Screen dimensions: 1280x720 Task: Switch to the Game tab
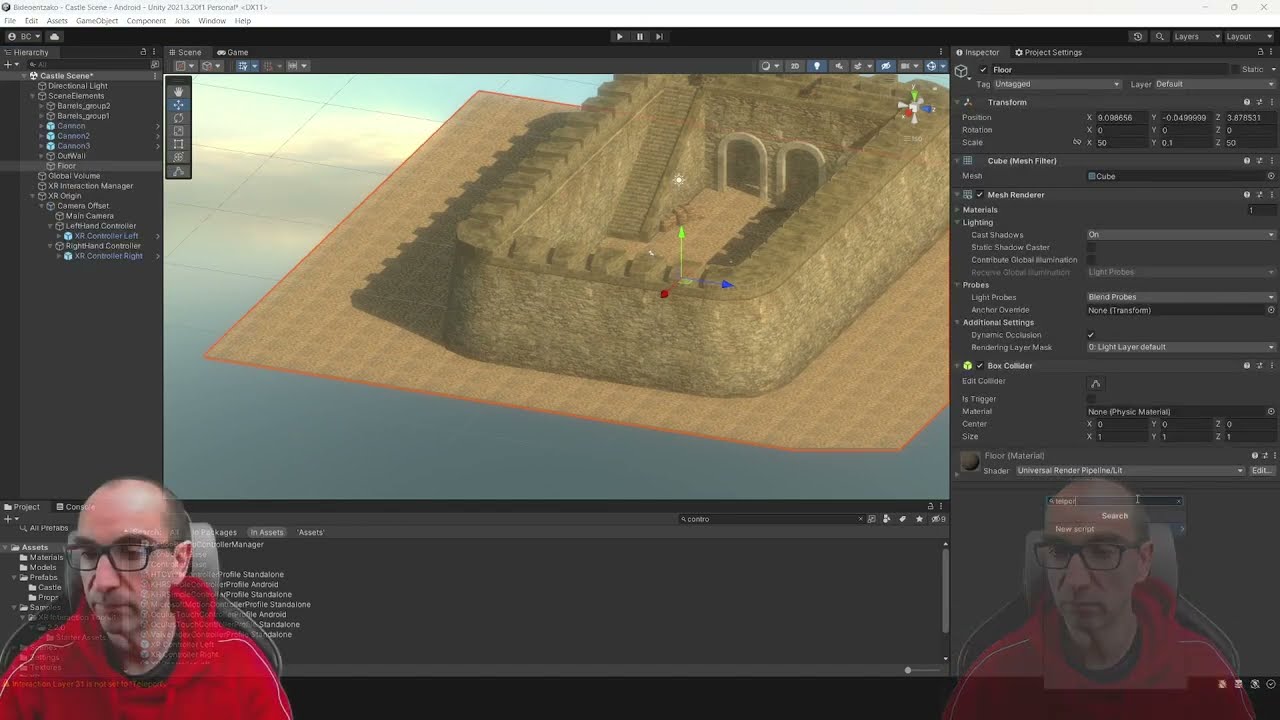tap(232, 52)
